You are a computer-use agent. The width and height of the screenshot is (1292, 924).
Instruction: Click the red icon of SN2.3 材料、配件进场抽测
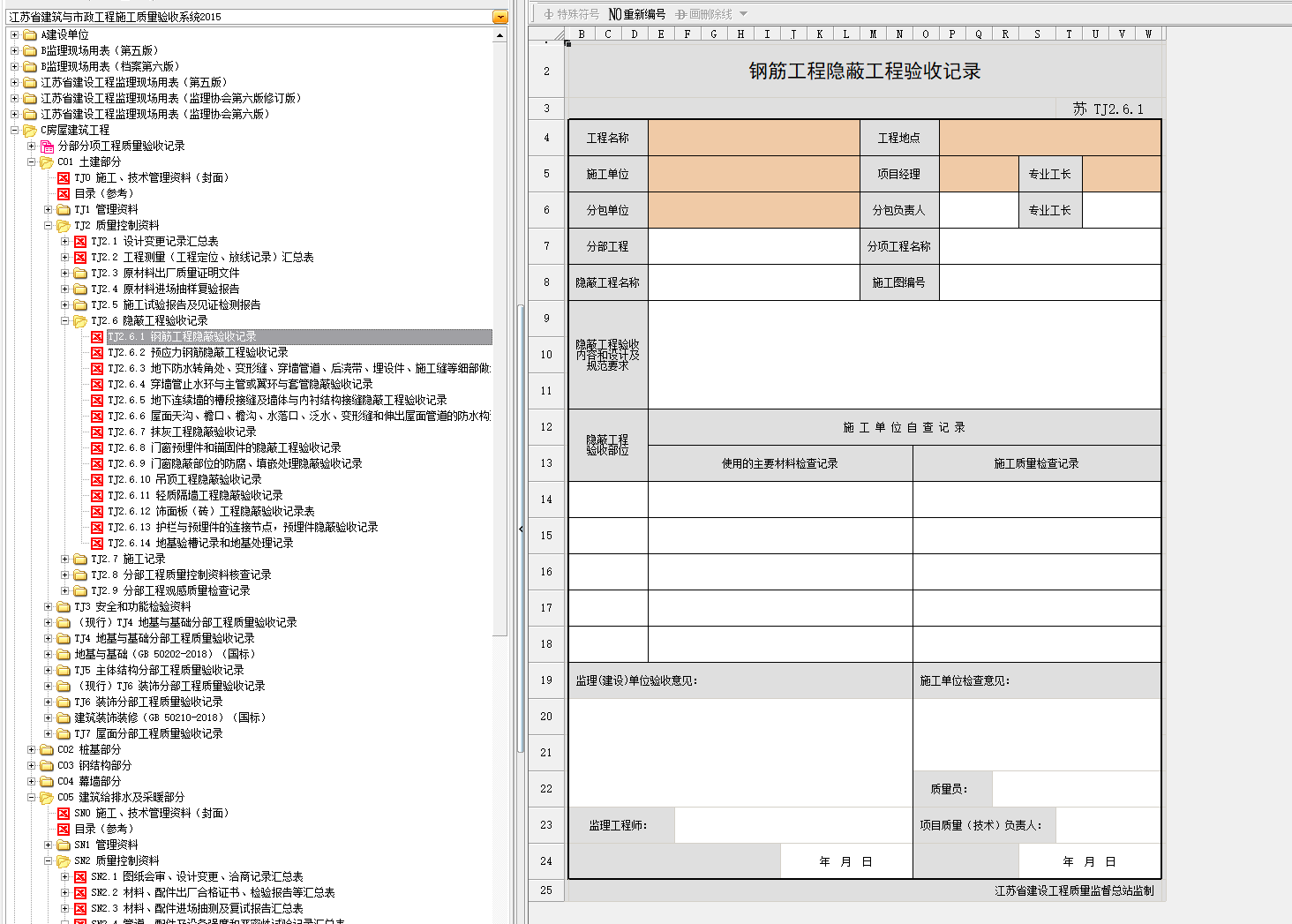[x=80, y=909]
